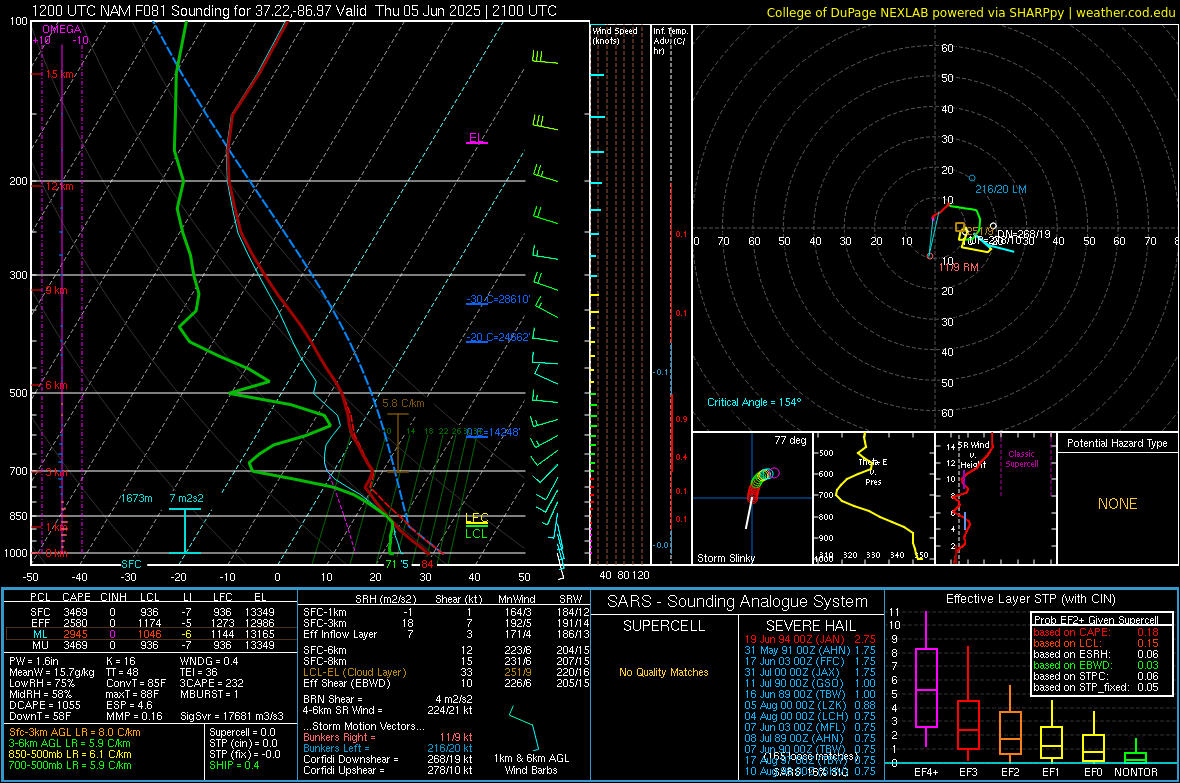Click the 'DCAPE = 1055' value

(x=44, y=705)
